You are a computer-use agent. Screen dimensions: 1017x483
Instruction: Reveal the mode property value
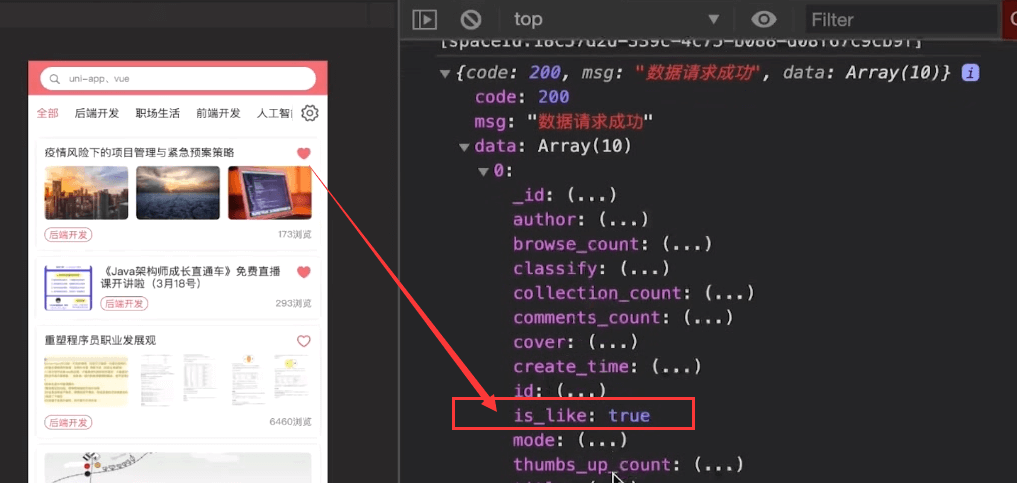click(601, 441)
